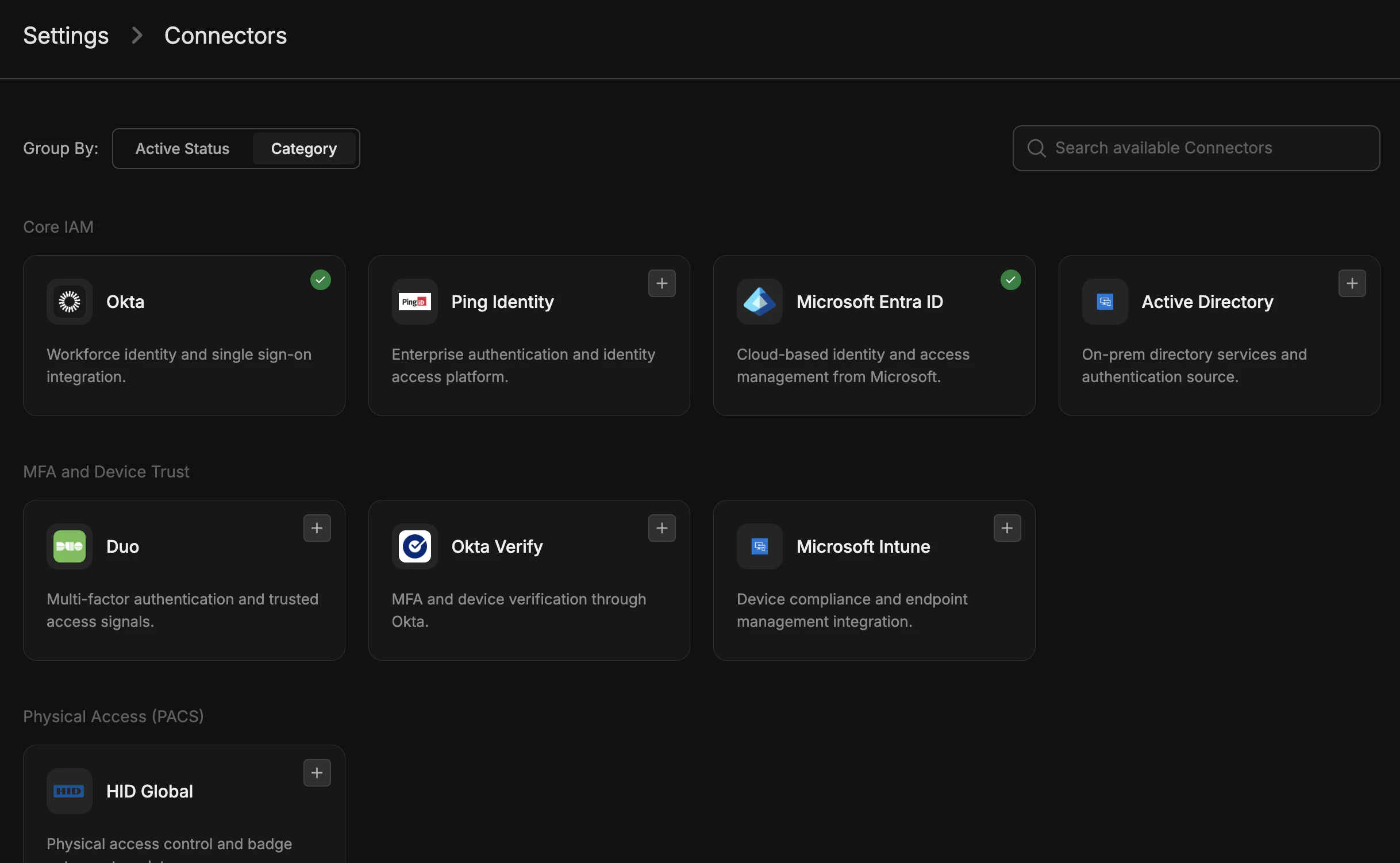Click the Connectors breadcrumb title
The image size is (1400, 863).
tap(225, 36)
